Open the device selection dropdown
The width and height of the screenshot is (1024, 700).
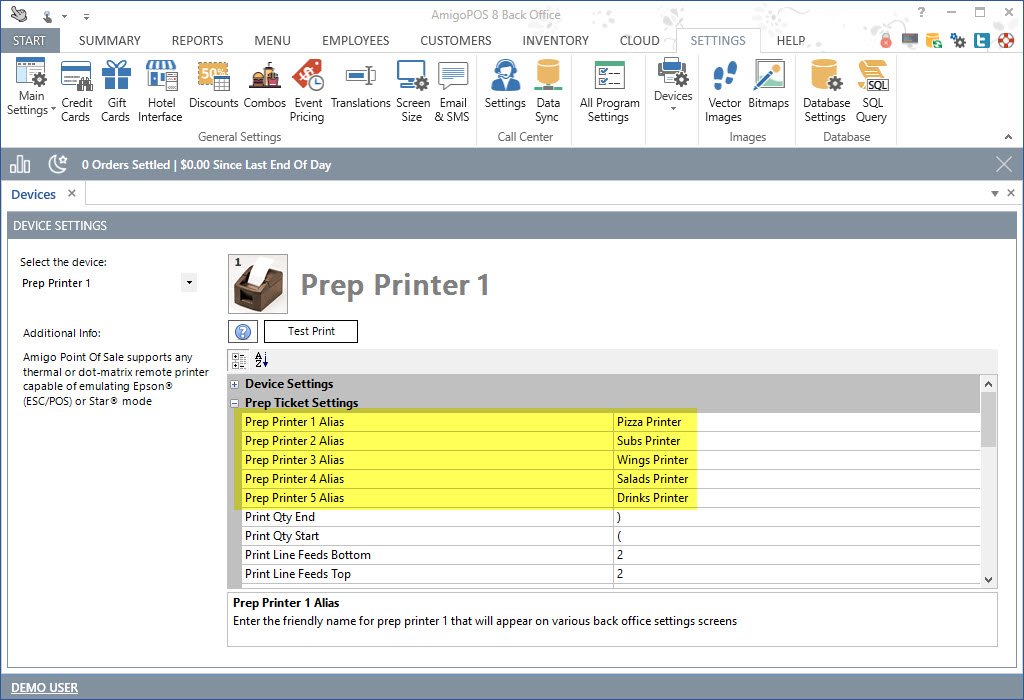point(189,283)
